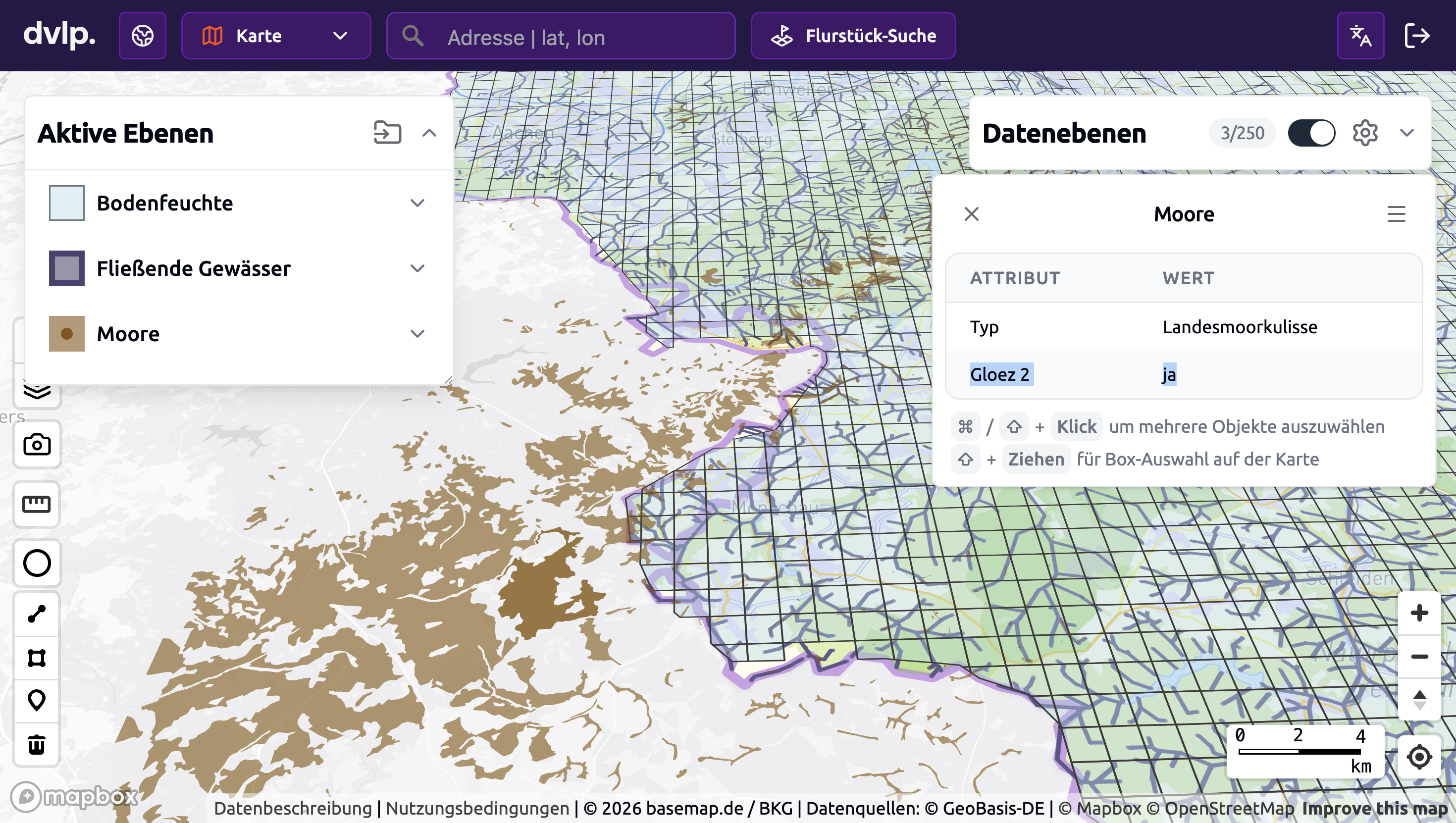The width and height of the screenshot is (1456, 823).
Task: Click the 3/250 layer count badge
Action: click(1242, 133)
